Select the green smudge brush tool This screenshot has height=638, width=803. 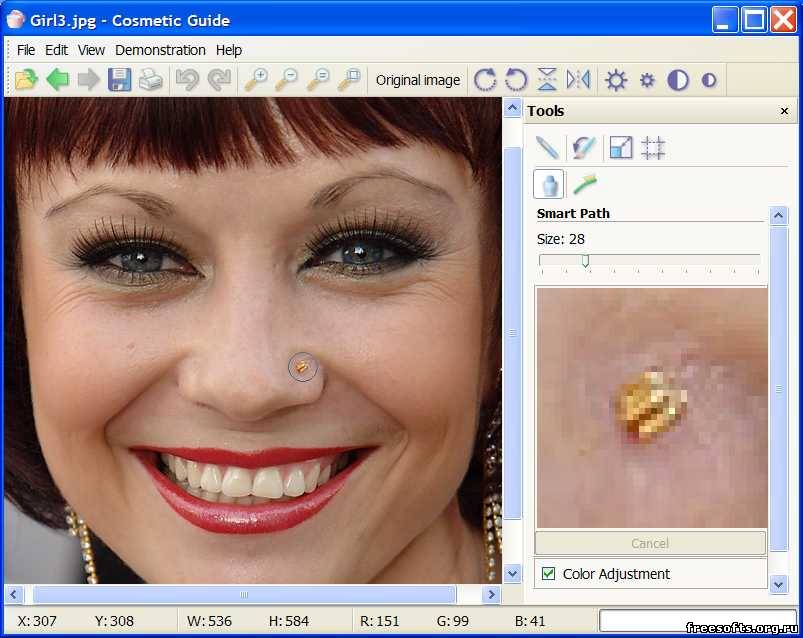tap(584, 184)
